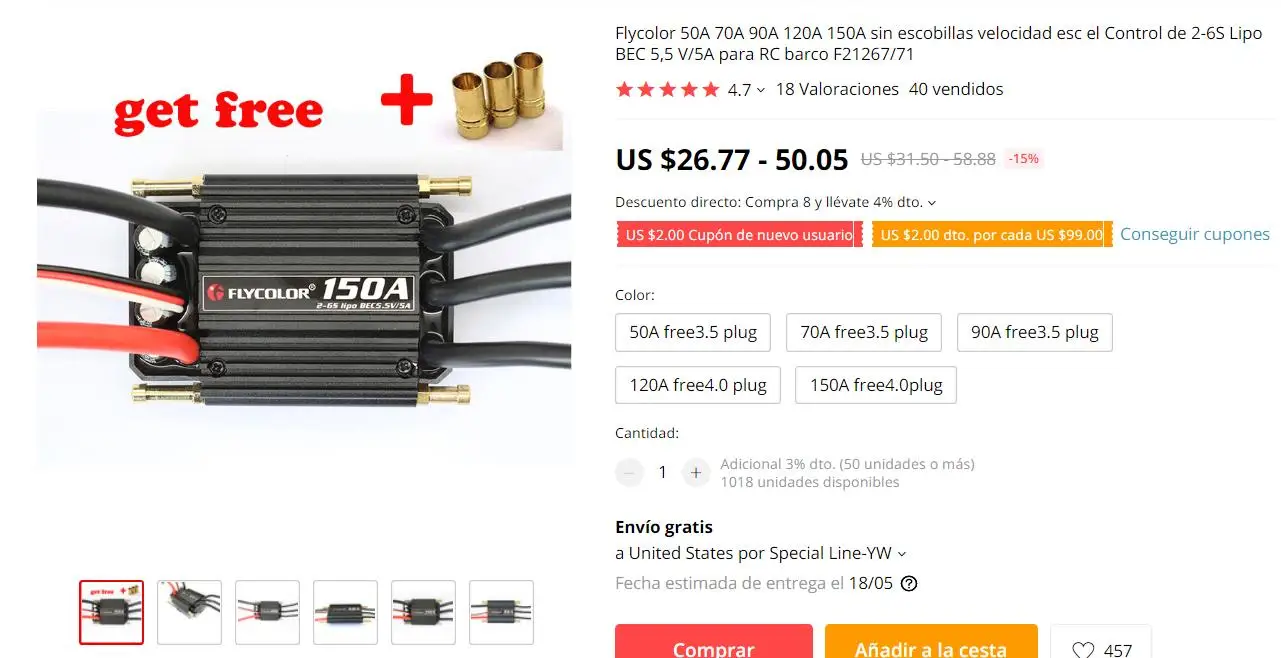1281x658 pixels.
Task: Click Conseguir cupones link
Action: 1195,234
